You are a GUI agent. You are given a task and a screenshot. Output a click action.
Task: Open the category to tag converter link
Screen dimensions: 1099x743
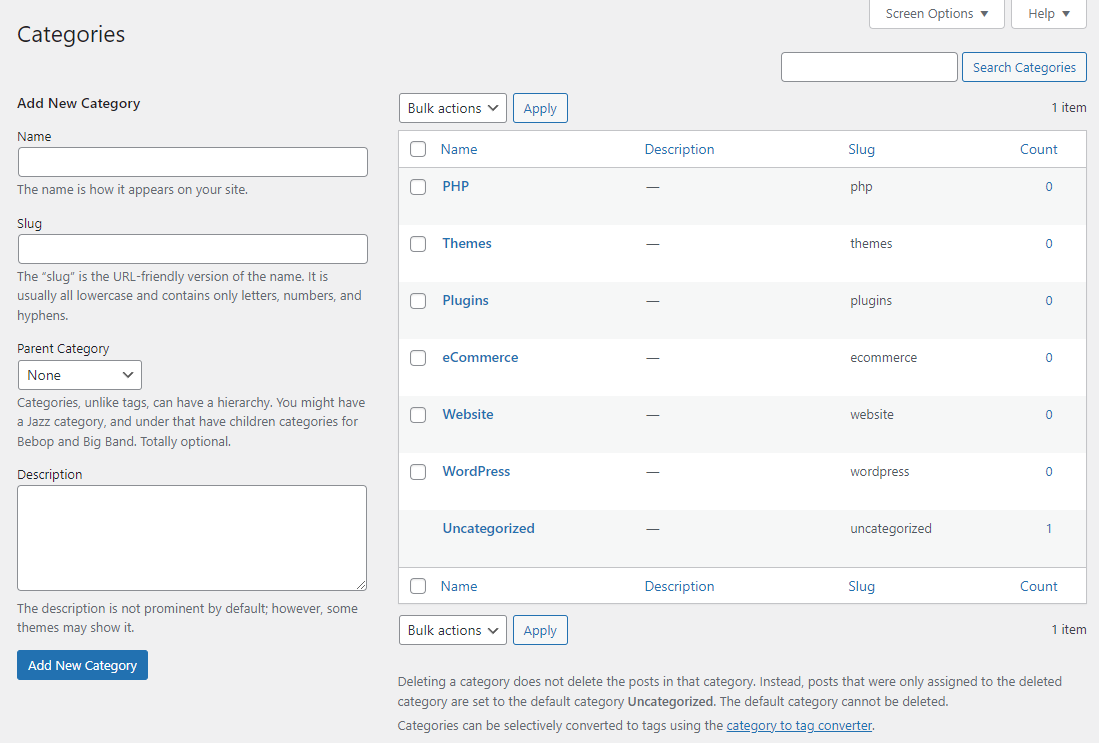tap(799, 725)
